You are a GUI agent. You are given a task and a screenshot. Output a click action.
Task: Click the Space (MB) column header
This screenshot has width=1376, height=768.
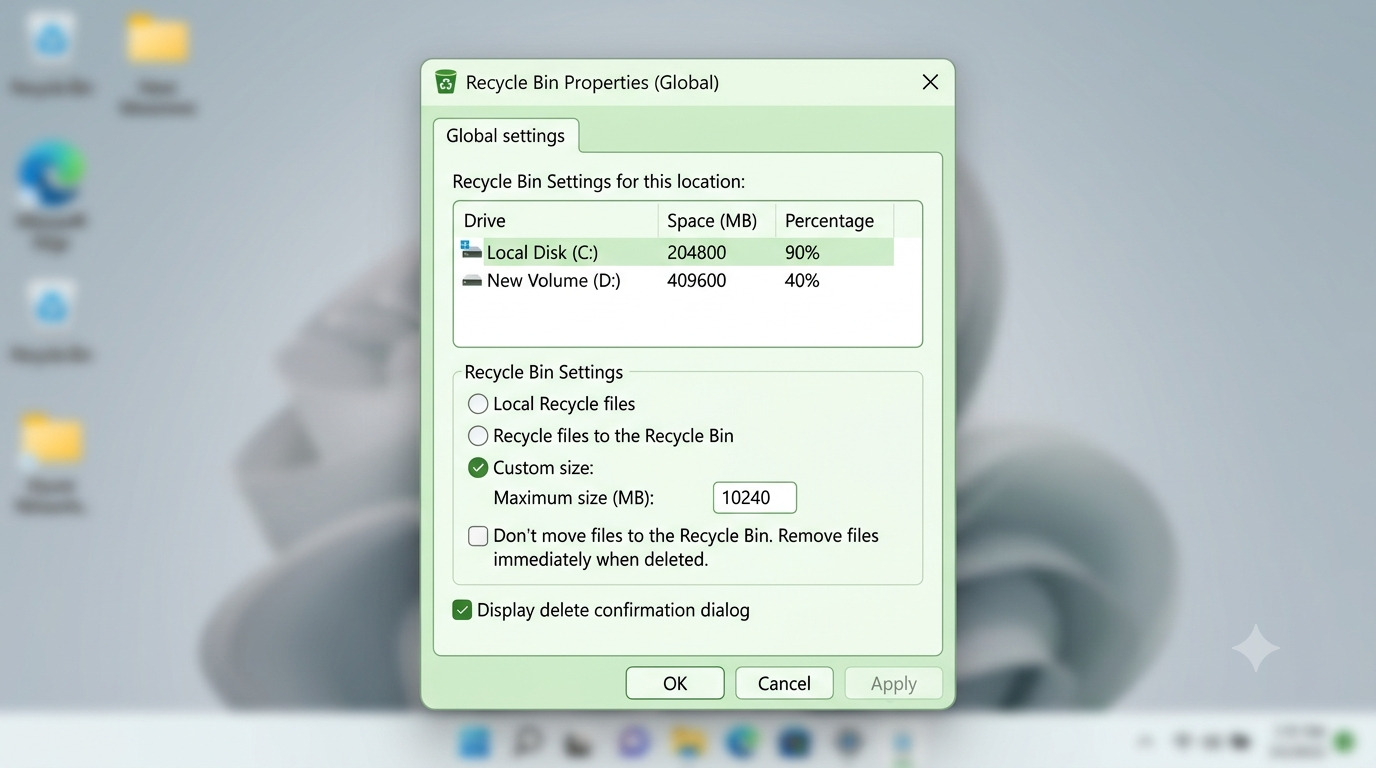[x=716, y=220]
